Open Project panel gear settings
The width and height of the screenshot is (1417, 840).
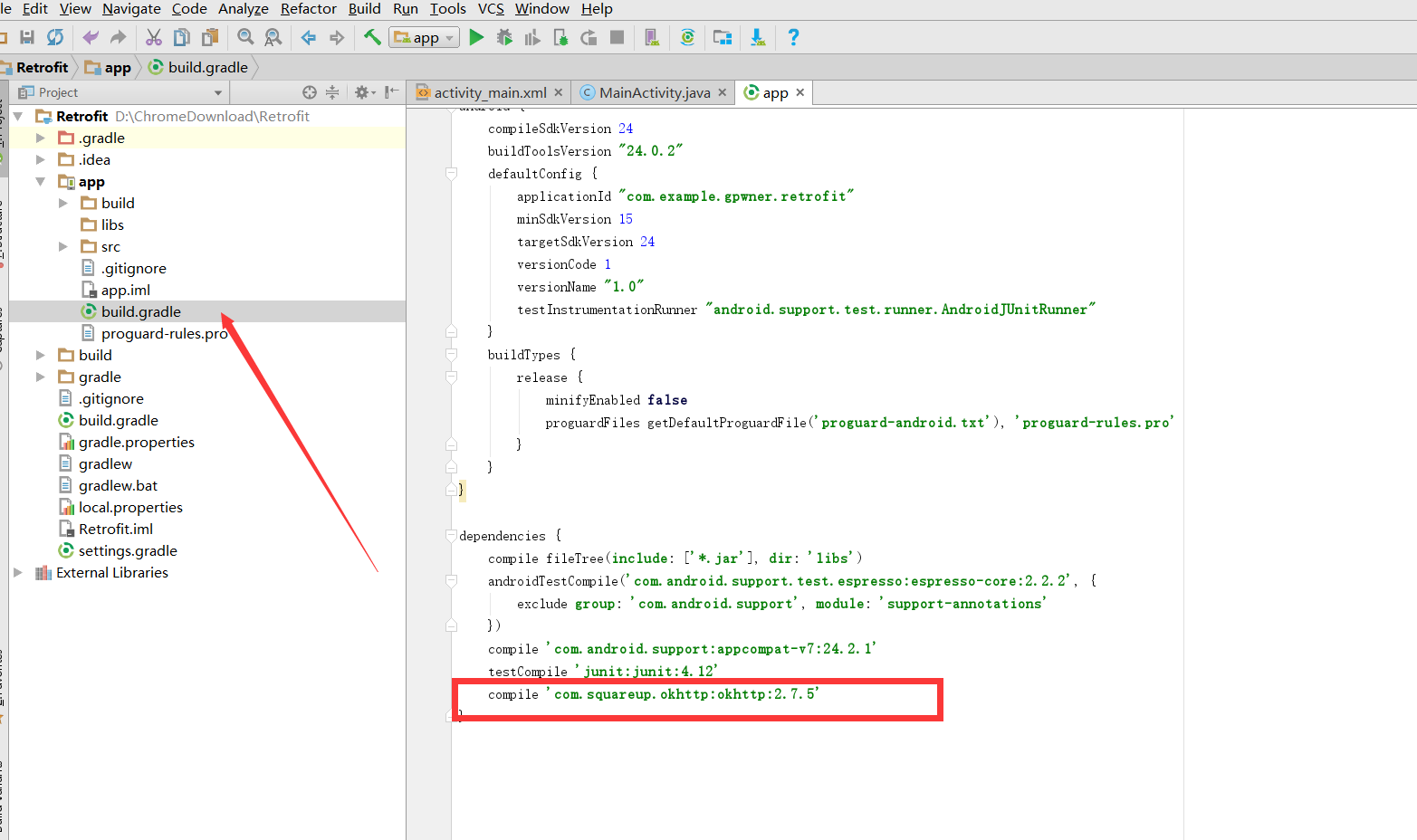[x=364, y=92]
